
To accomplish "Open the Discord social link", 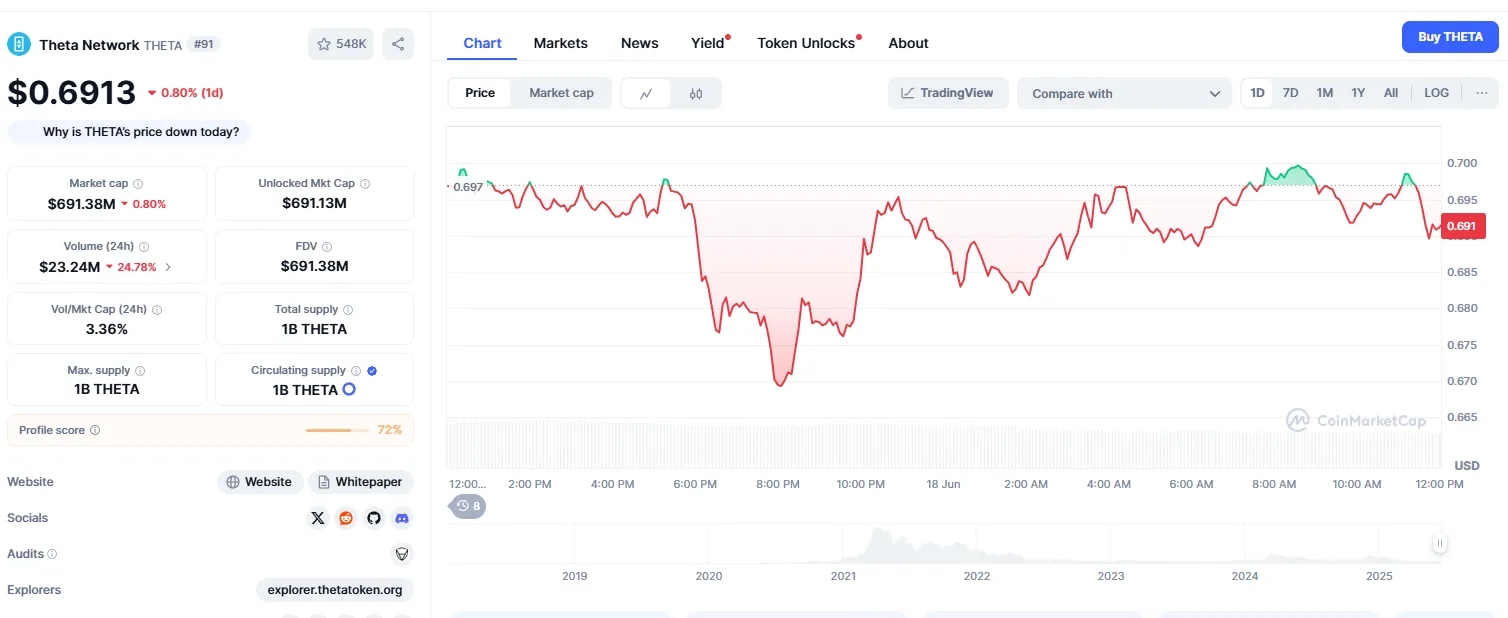I will point(402,518).
